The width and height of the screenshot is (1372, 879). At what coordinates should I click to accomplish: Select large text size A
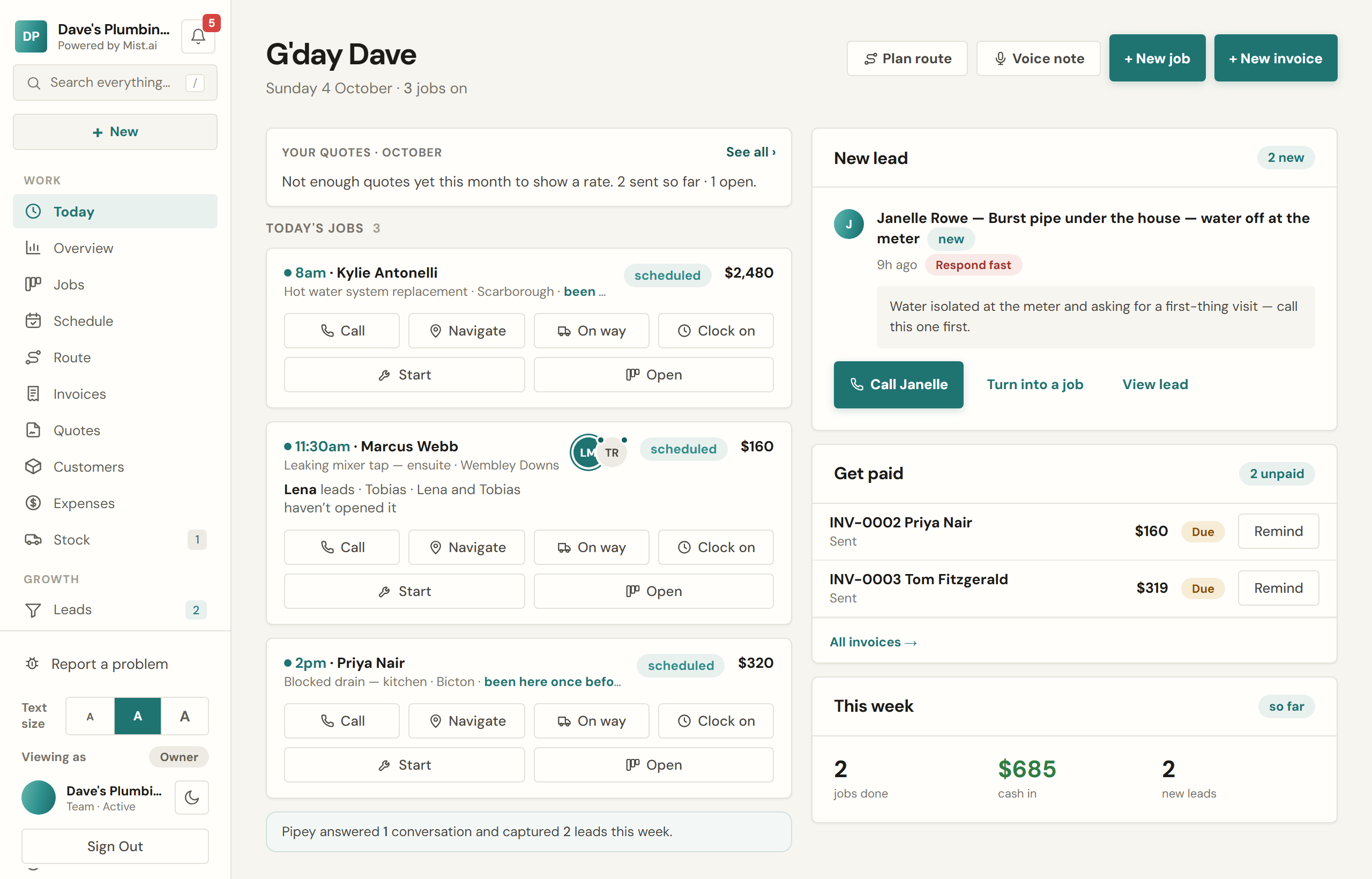click(x=185, y=716)
